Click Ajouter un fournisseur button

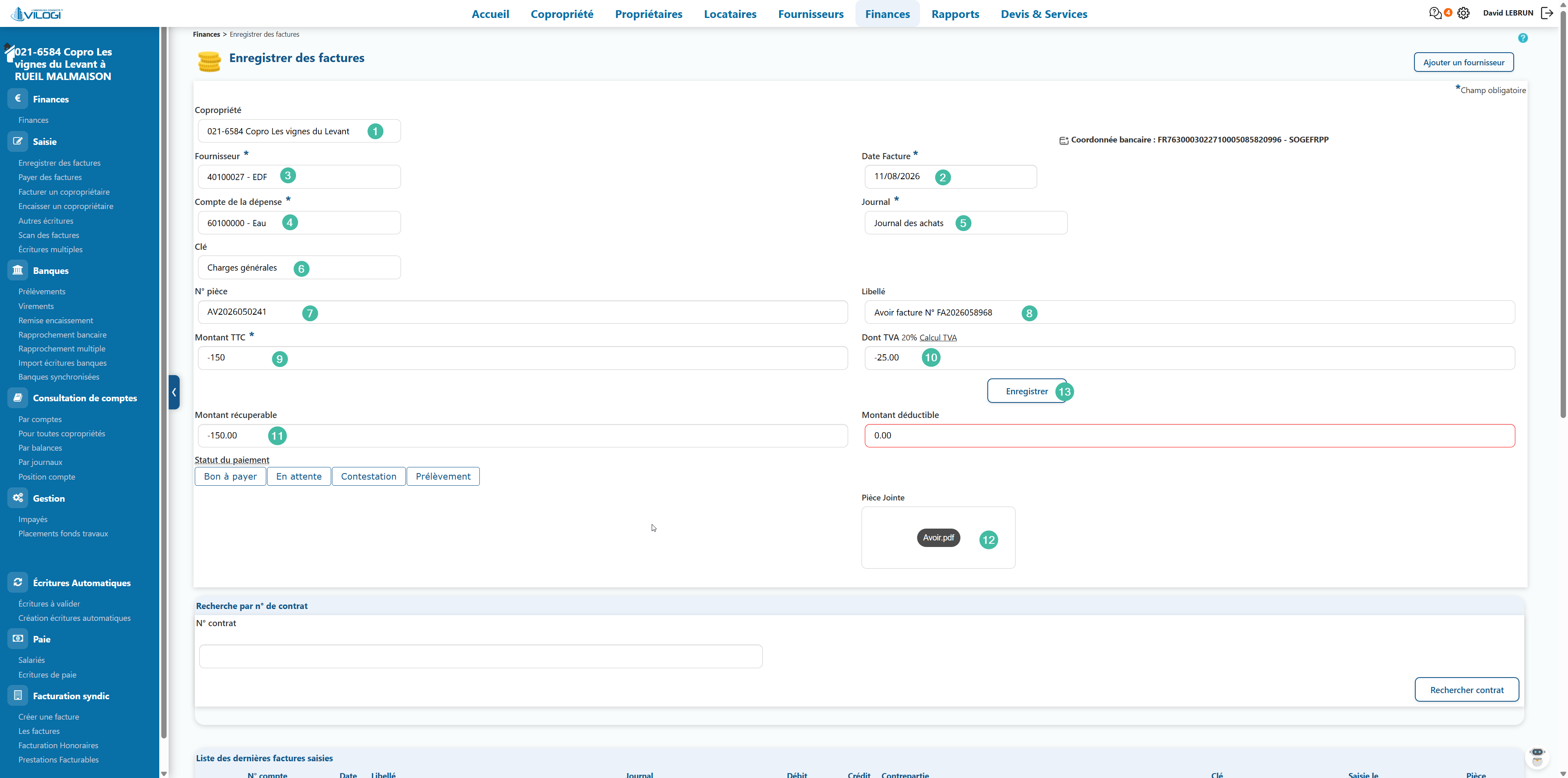[x=1463, y=62]
